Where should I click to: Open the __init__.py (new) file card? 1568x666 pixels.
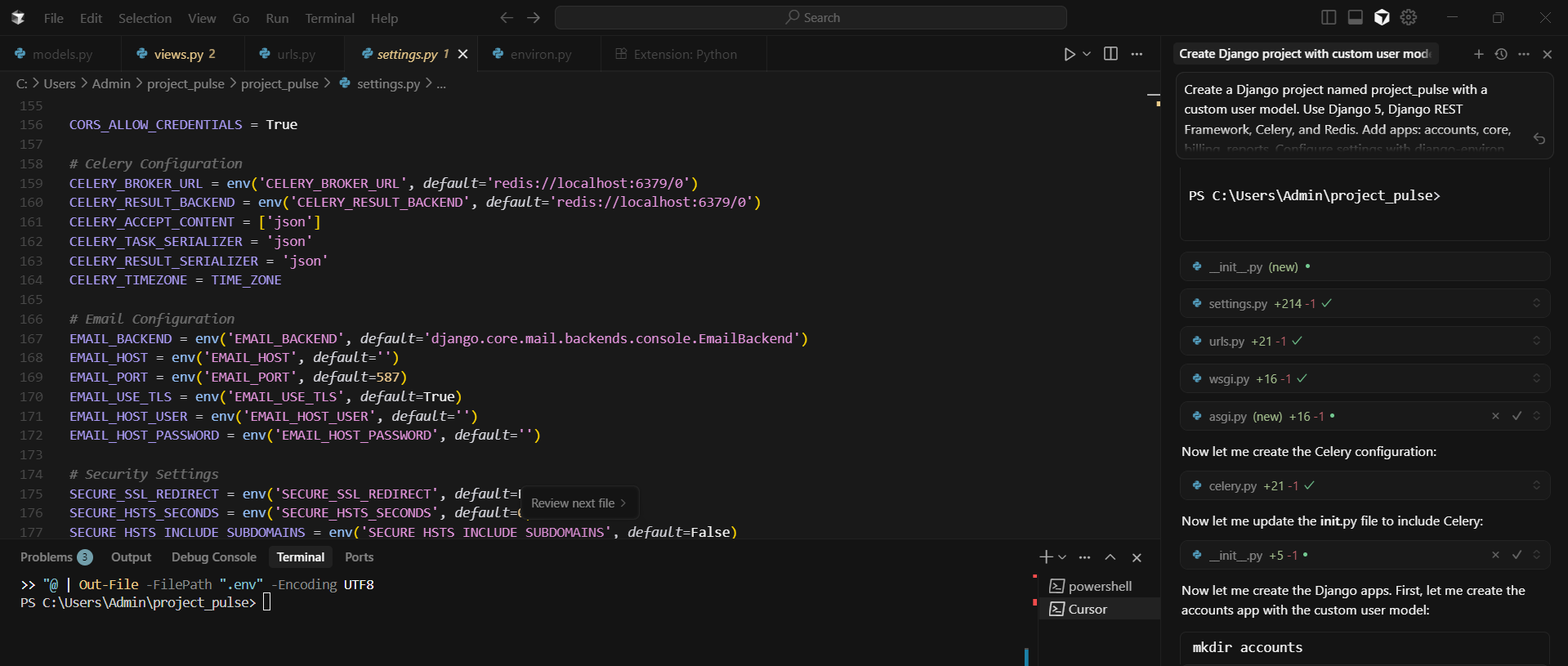[1365, 266]
